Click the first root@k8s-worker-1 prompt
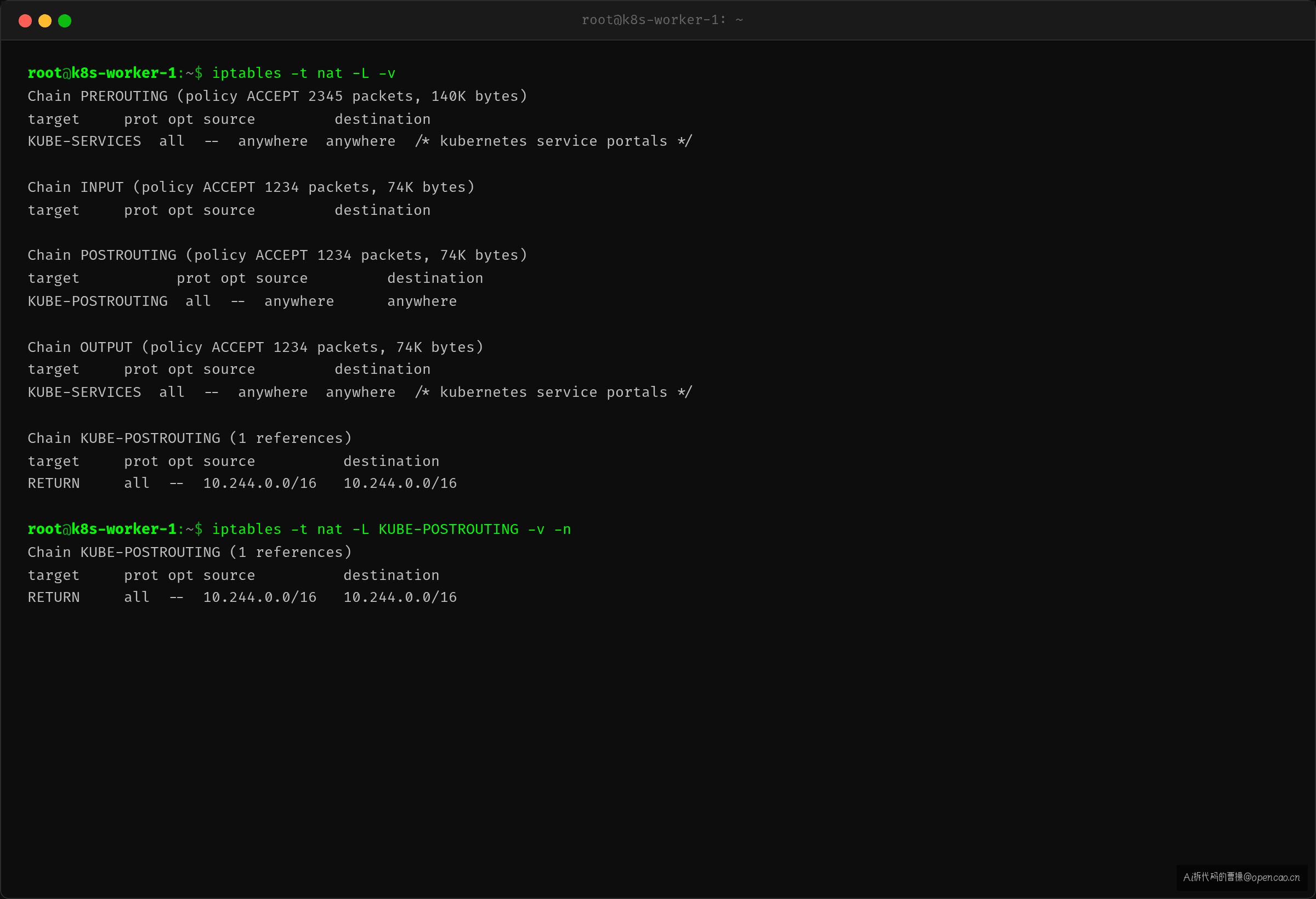The image size is (1316, 899). point(115,73)
